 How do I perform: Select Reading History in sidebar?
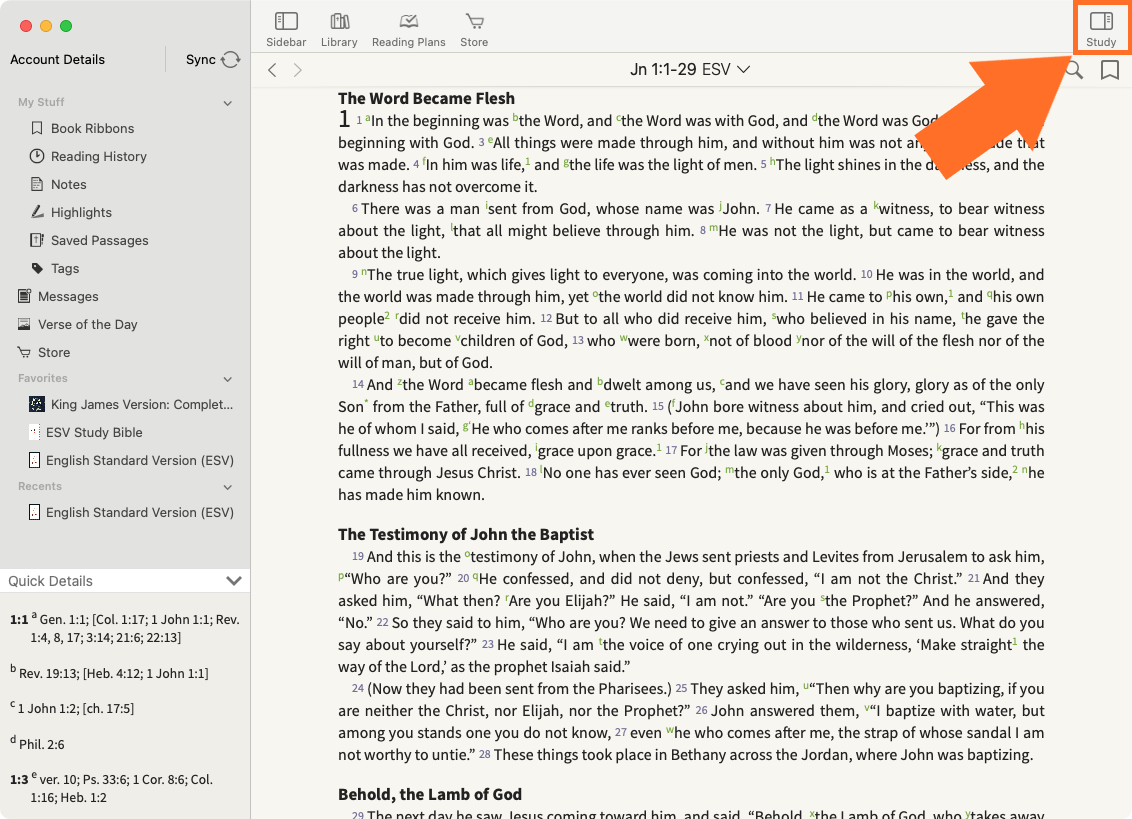[x=99, y=156]
